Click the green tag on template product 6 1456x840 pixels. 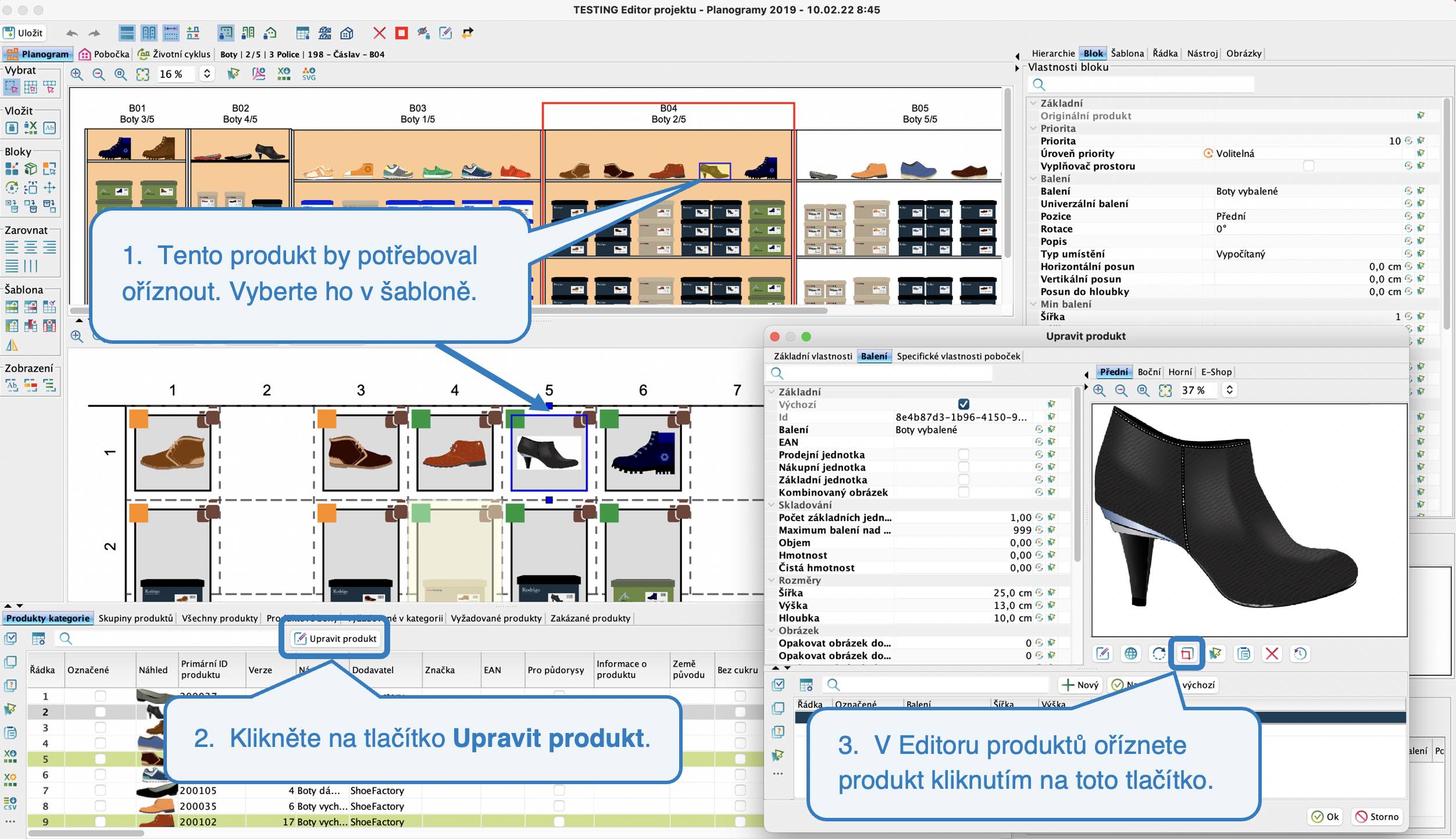pyautogui.click(x=609, y=419)
